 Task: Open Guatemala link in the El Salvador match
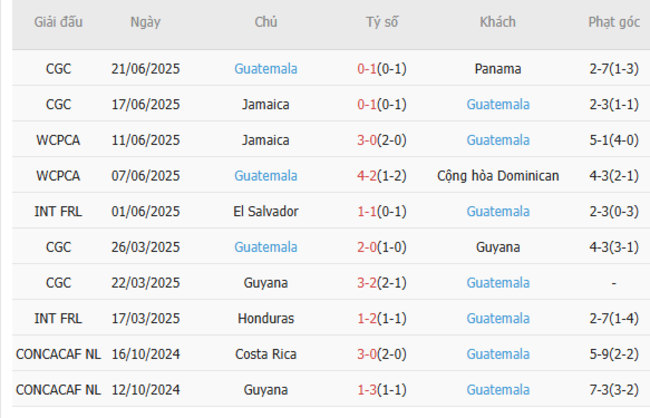tap(498, 211)
